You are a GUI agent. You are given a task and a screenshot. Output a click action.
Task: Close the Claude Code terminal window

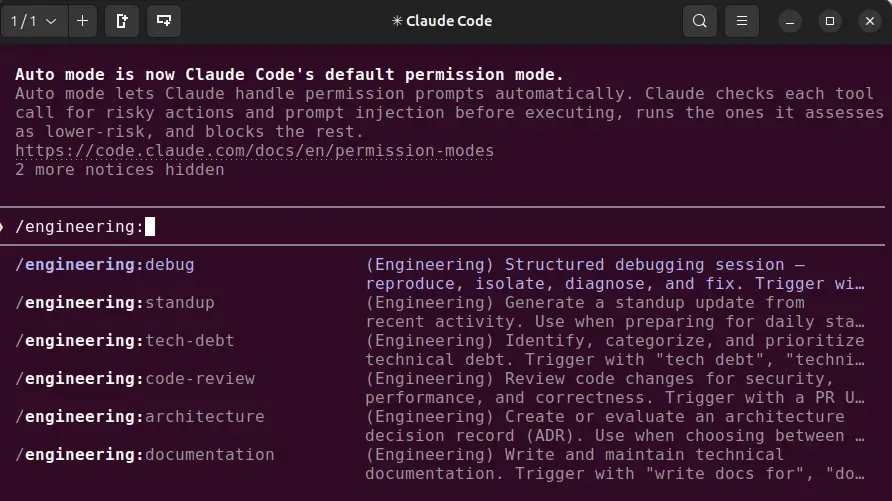click(870, 22)
